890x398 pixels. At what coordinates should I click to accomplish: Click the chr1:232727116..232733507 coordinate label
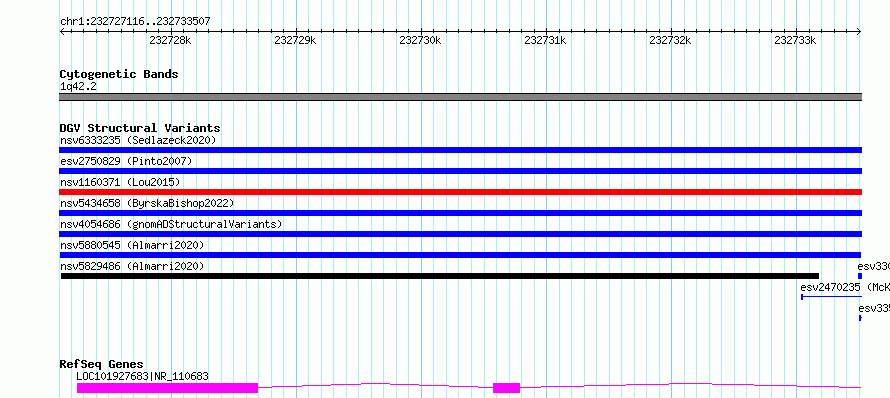pyautogui.click(x=135, y=21)
